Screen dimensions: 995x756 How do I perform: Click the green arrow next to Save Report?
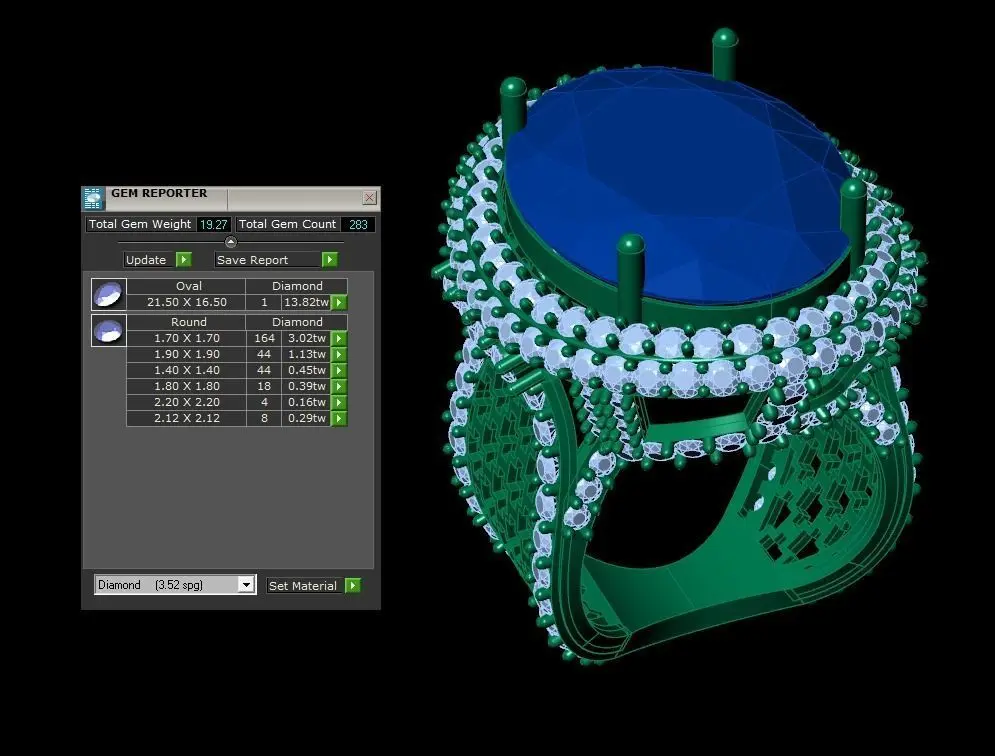(x=329, y=260)
